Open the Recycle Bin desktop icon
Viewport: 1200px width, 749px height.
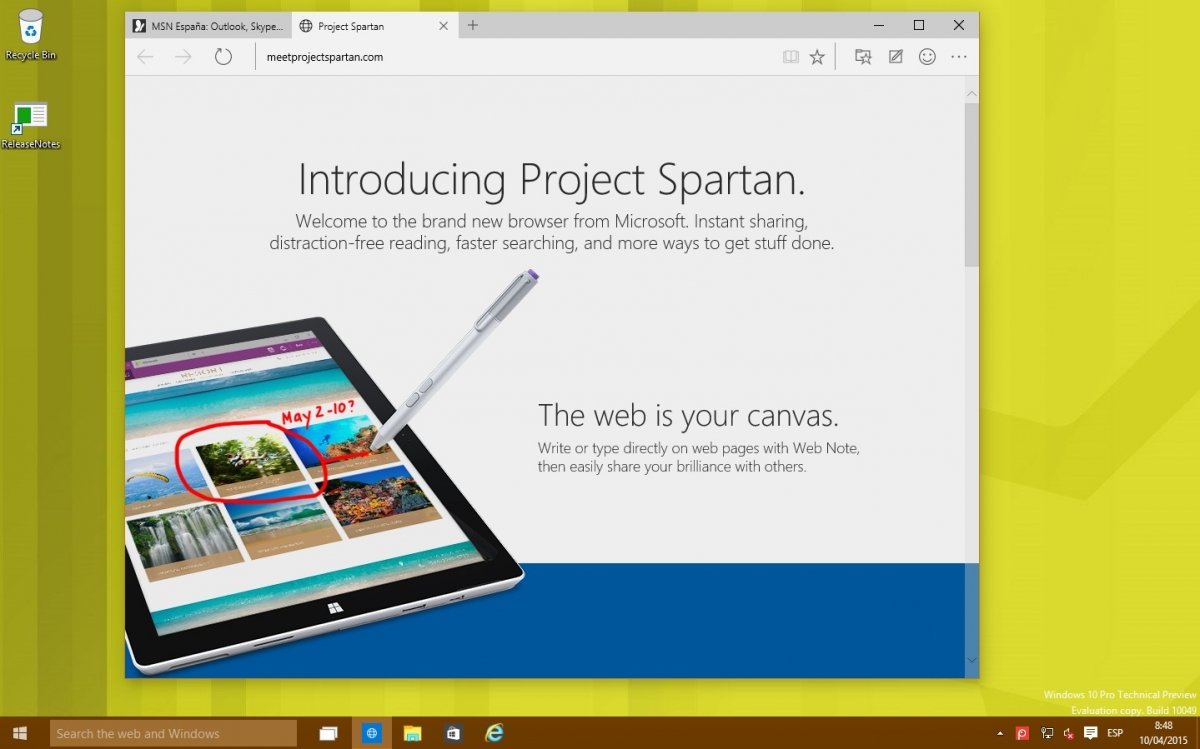(31, 35)
